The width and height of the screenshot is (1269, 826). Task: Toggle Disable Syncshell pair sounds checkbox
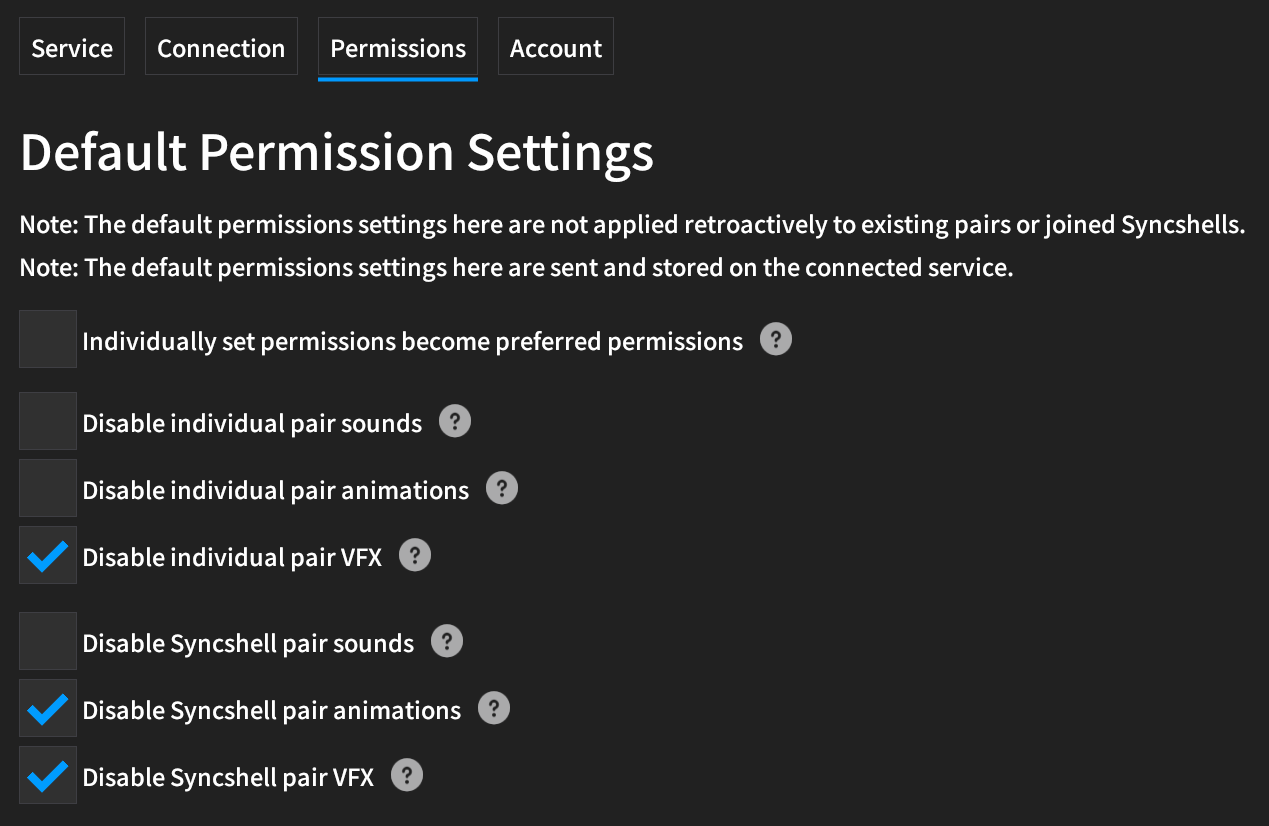tap(48, 641)
